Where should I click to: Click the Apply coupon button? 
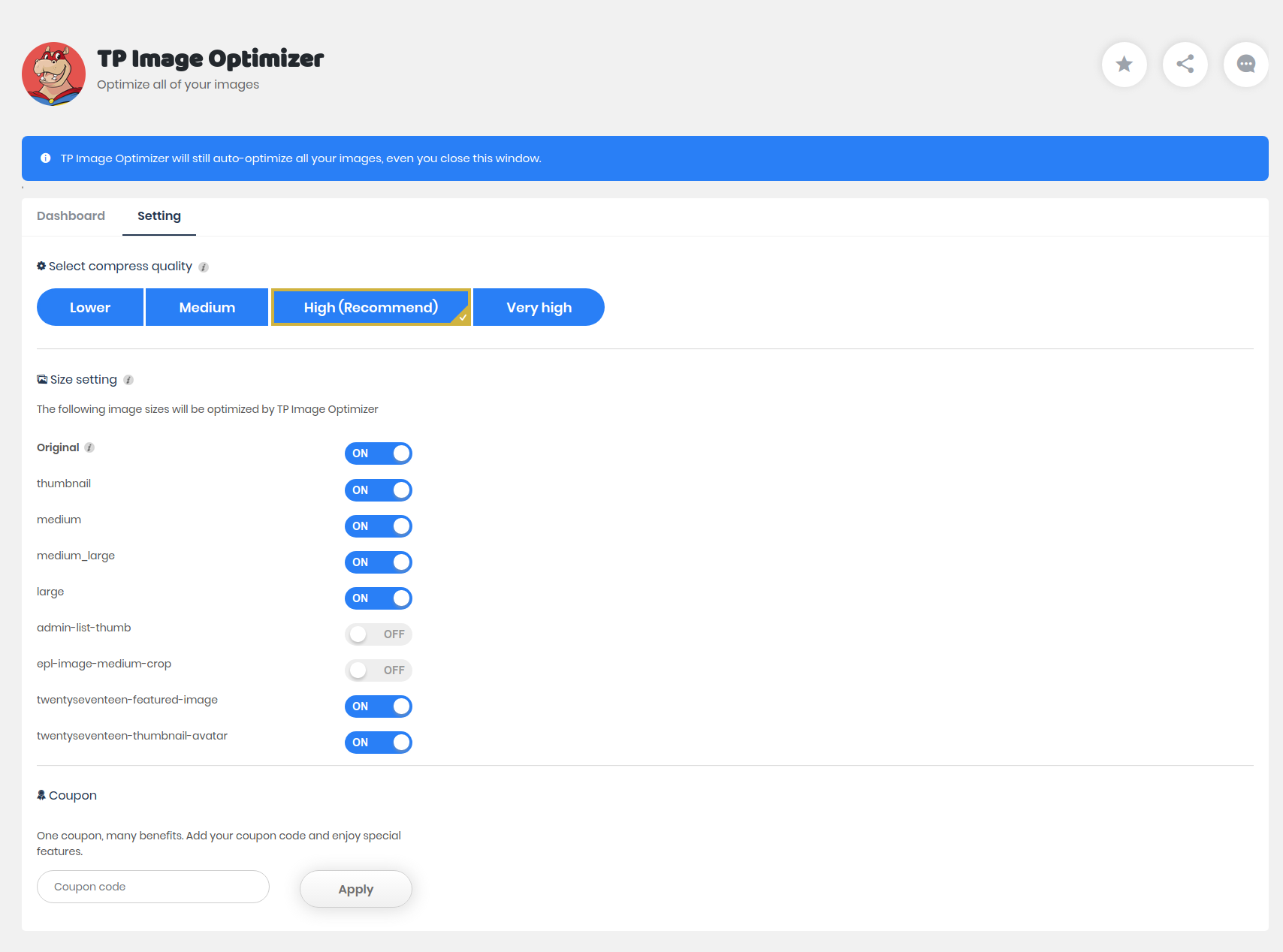click(356, 889)
